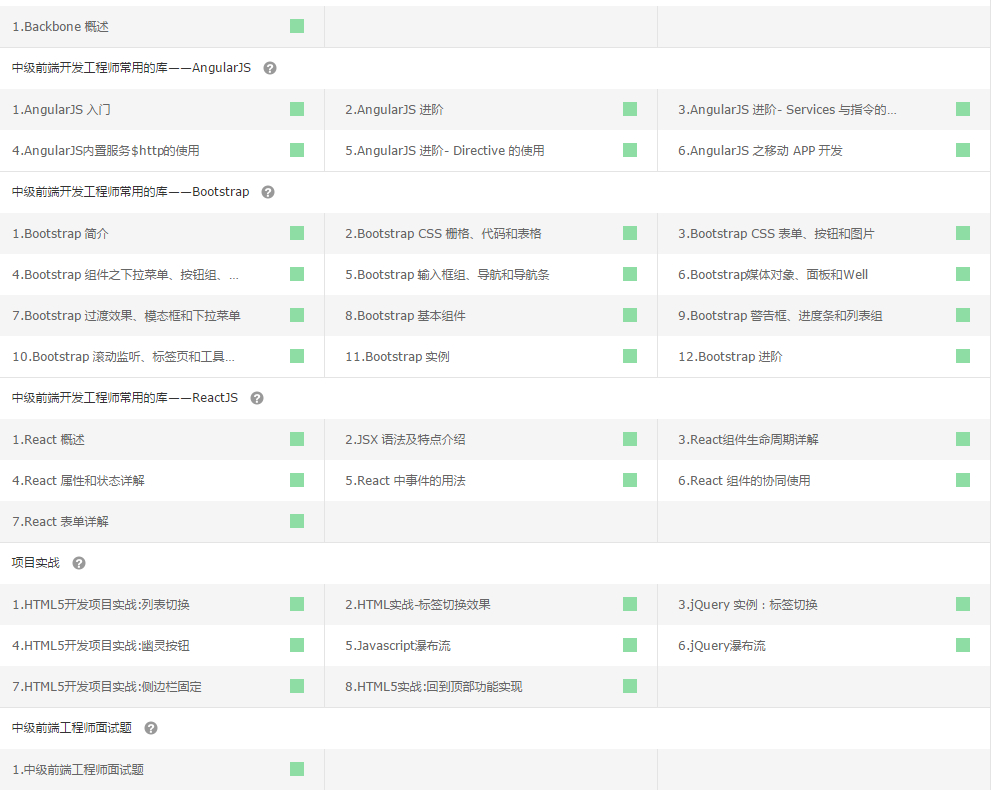Open lesson 5.Javascript瀑布流
The height and width of the screenshot is (790, 991).
pyautogui.click(x=398, y=646)
